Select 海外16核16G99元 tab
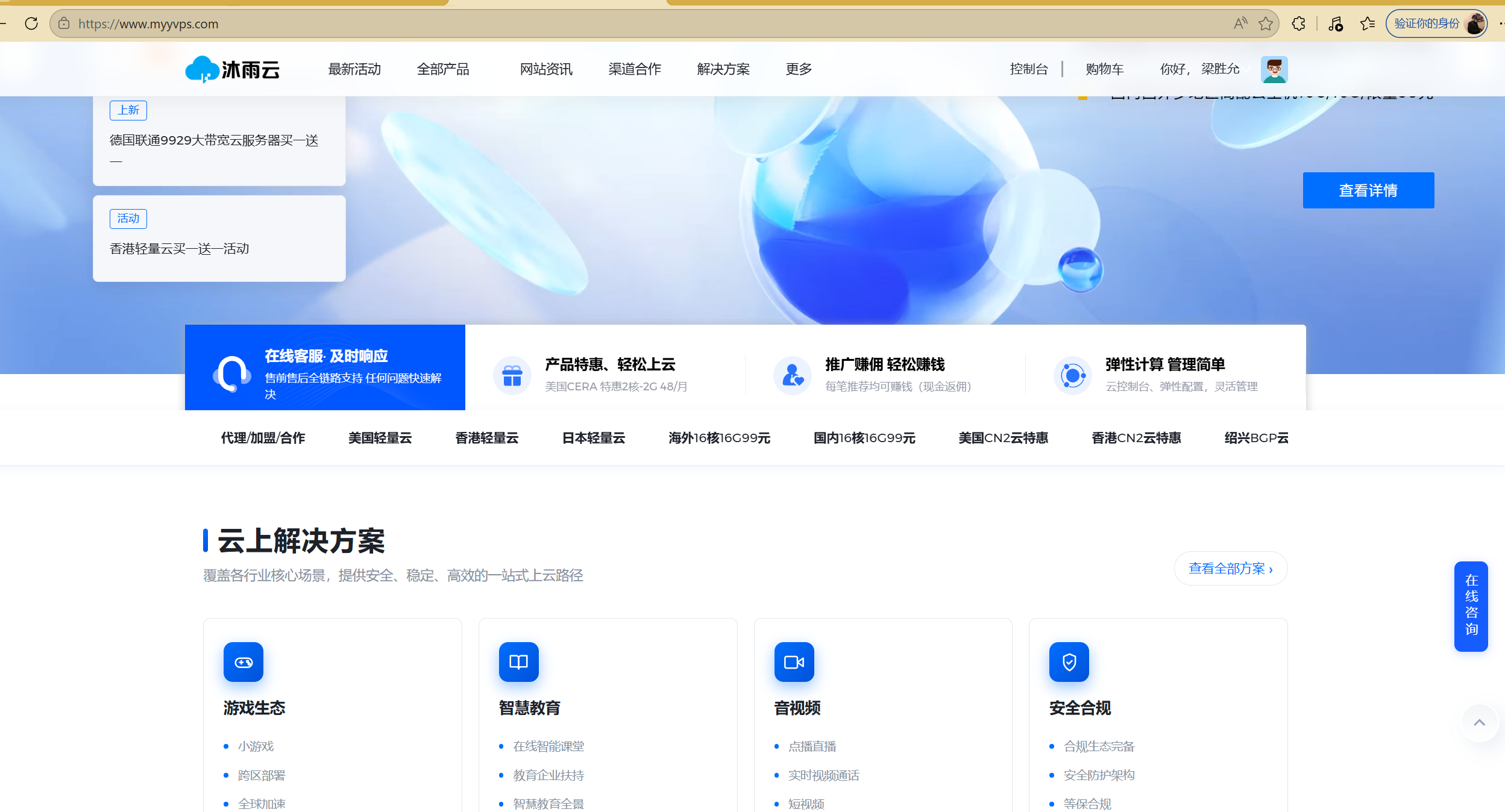The height and width of the screenshot is (812, 1505). coord(719,438)
